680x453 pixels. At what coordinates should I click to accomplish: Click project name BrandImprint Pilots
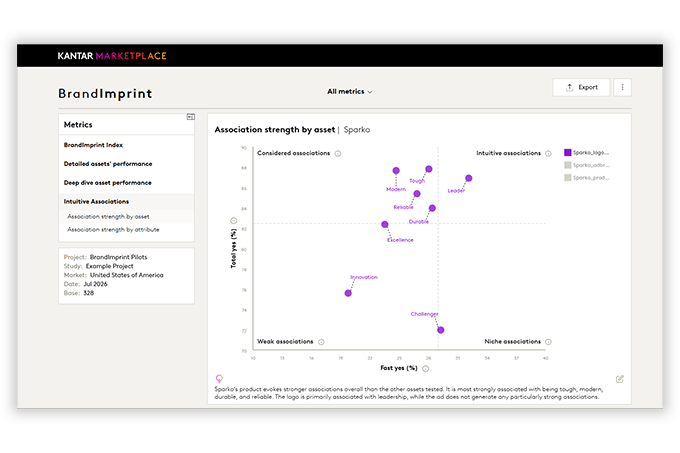pos(118,257)
